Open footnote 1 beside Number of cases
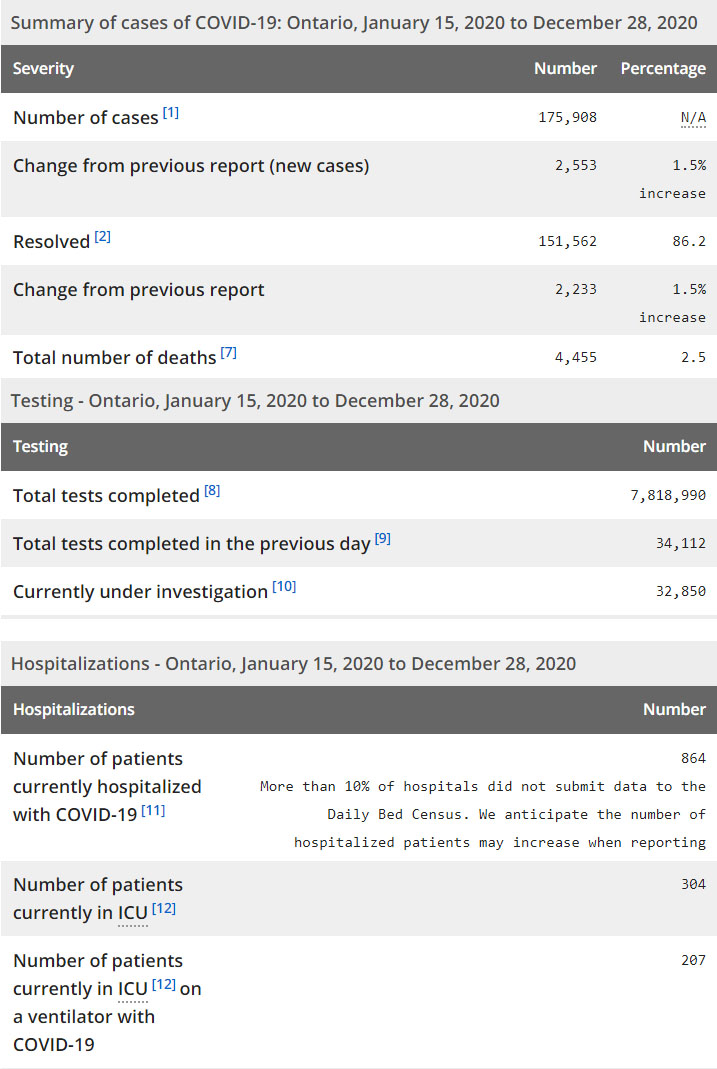 pos(171,113)
